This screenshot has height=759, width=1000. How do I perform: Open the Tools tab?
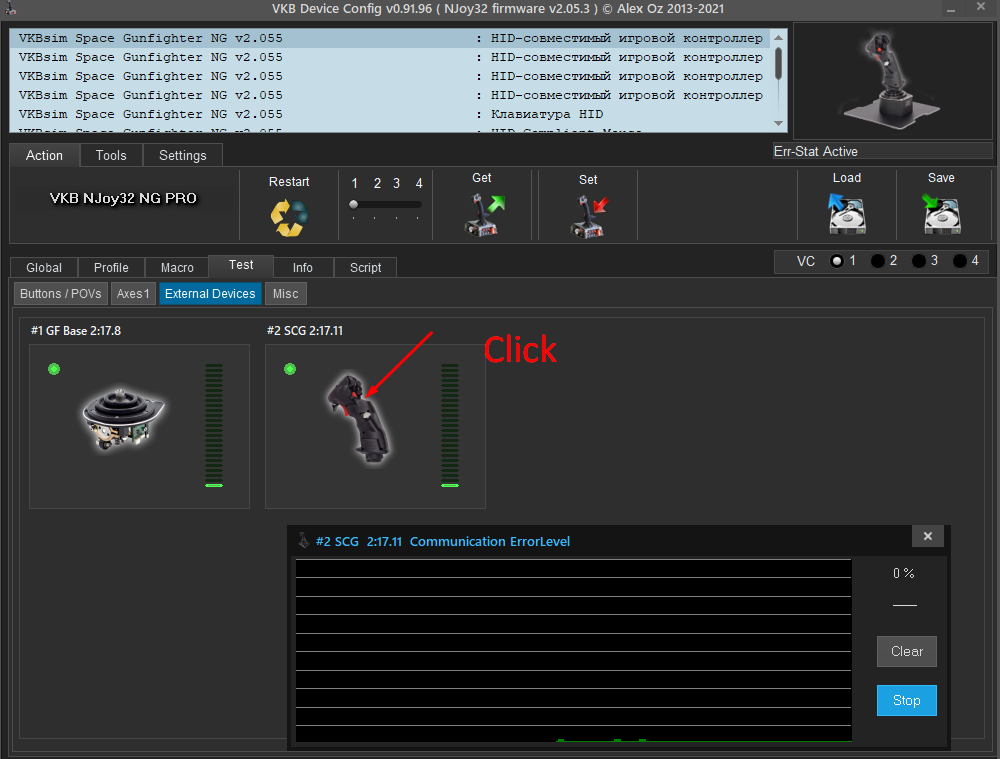(111, 155)
